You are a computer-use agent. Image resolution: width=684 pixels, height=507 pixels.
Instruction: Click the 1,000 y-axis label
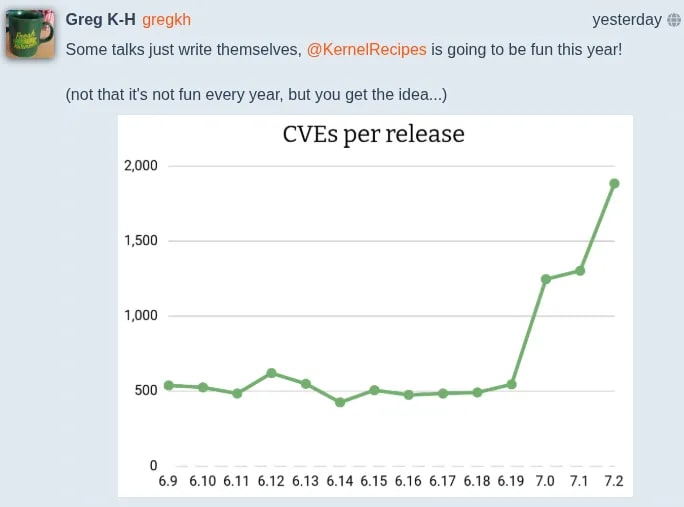click(140, 315)
